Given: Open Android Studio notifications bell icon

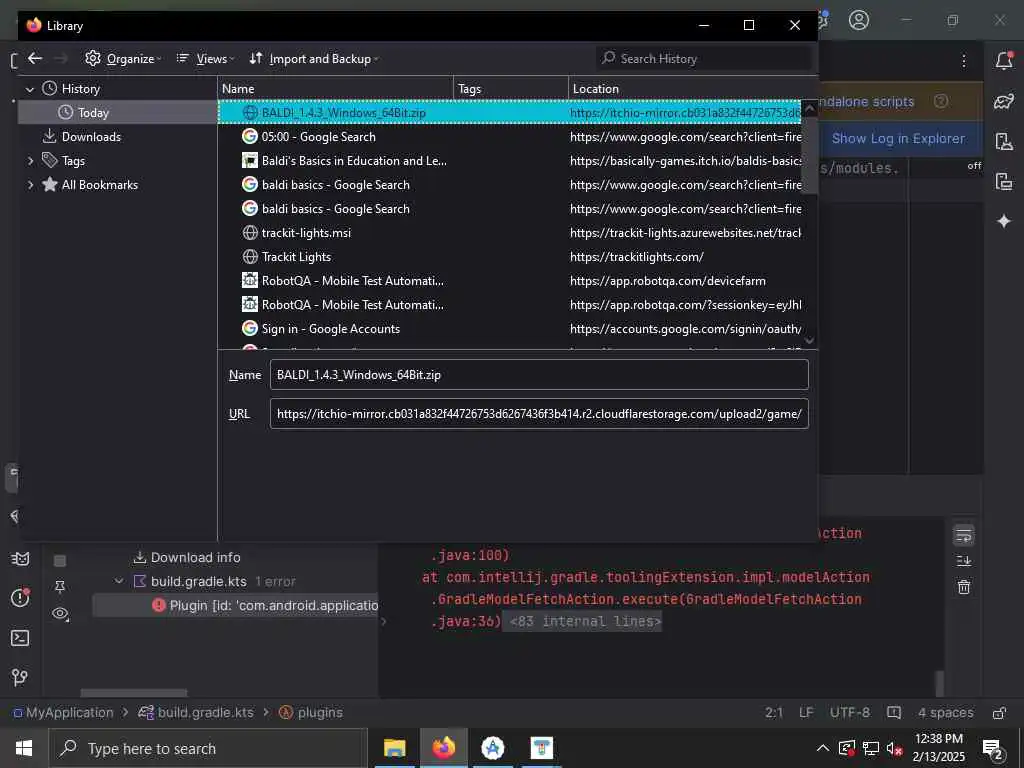Looking at the screenshot, I should click(1004, 61).
